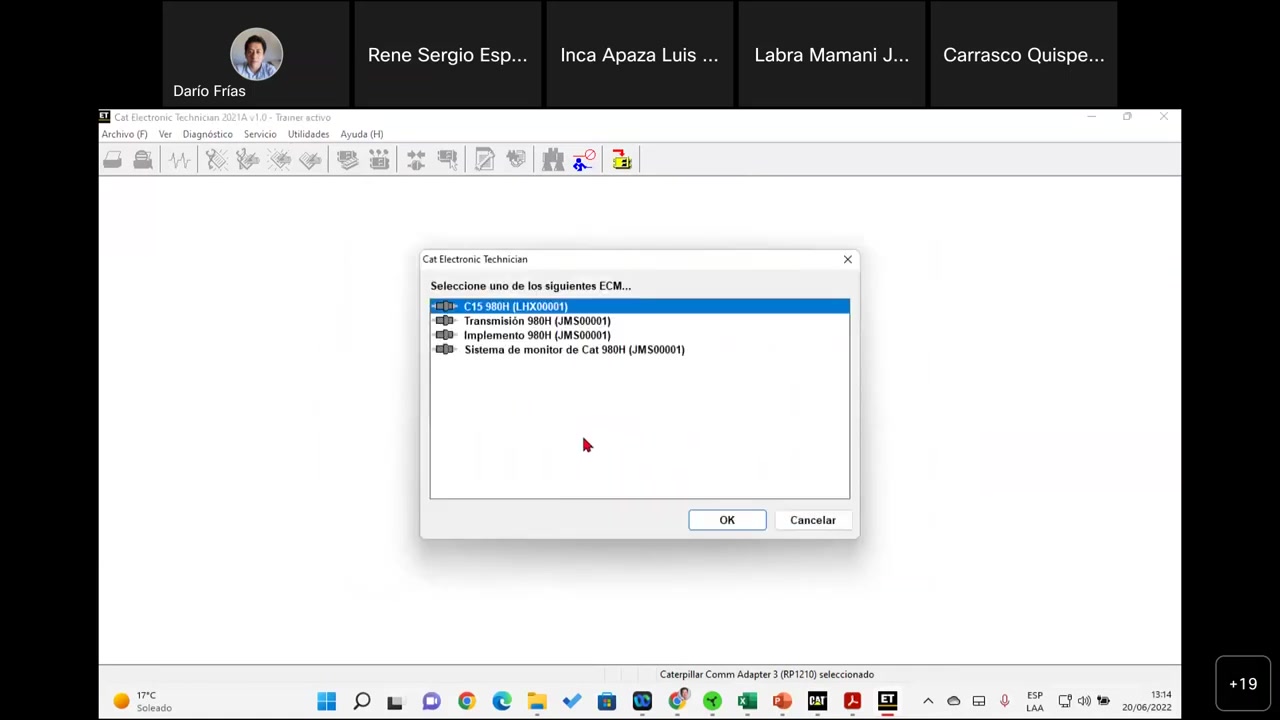This screenshot has width=1280, height=720.
Task: Open the Print Preview icon
Action: pyautogui.click(x=142, y=160)
